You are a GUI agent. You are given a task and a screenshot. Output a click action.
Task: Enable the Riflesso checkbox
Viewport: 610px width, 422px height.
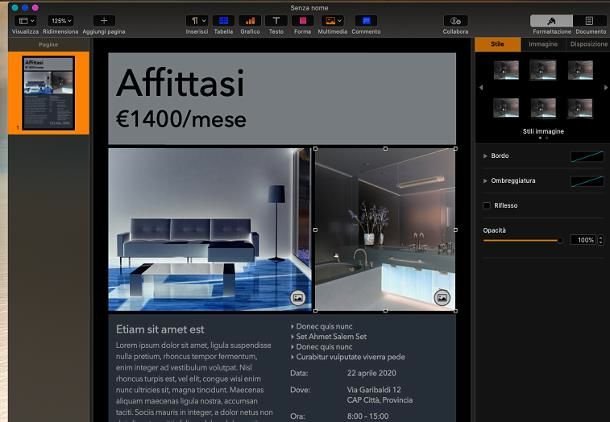(x=487, y=205)
